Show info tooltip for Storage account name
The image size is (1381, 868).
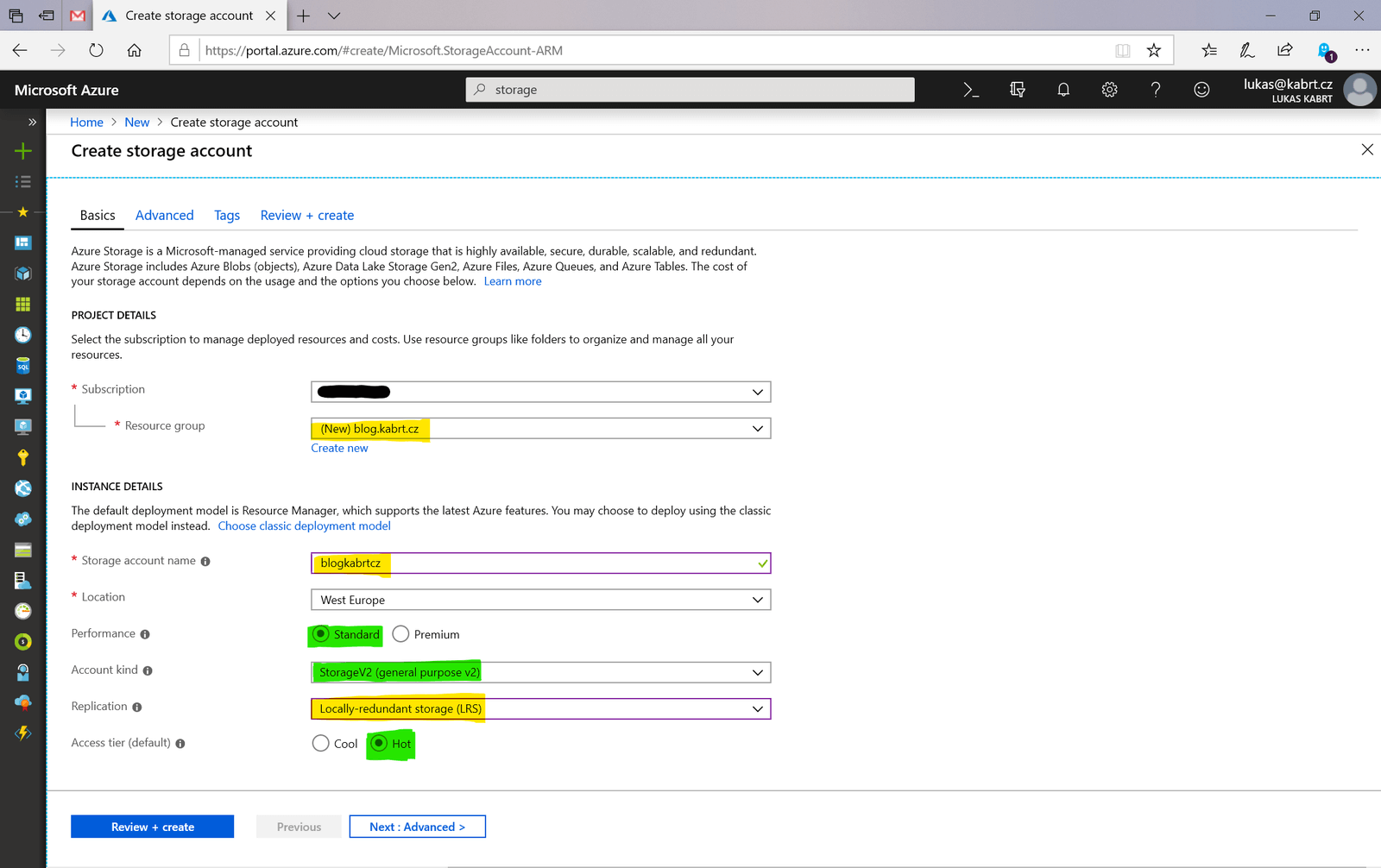(205, 562)
